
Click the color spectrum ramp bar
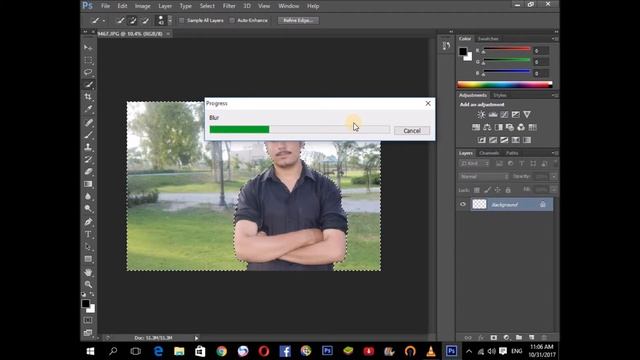(504, 84)
